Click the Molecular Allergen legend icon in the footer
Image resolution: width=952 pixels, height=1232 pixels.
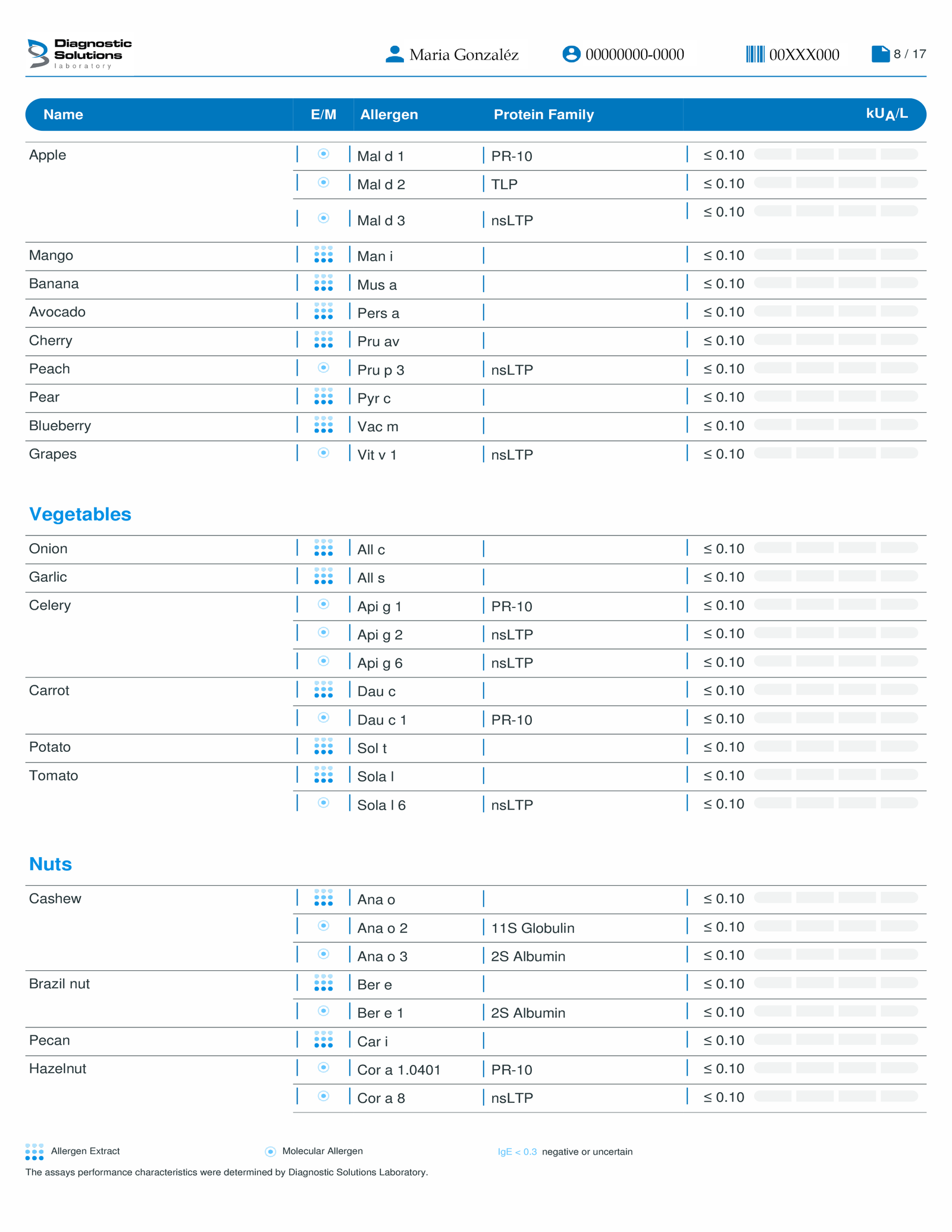pyautogui.click(x=270, y=1152)
